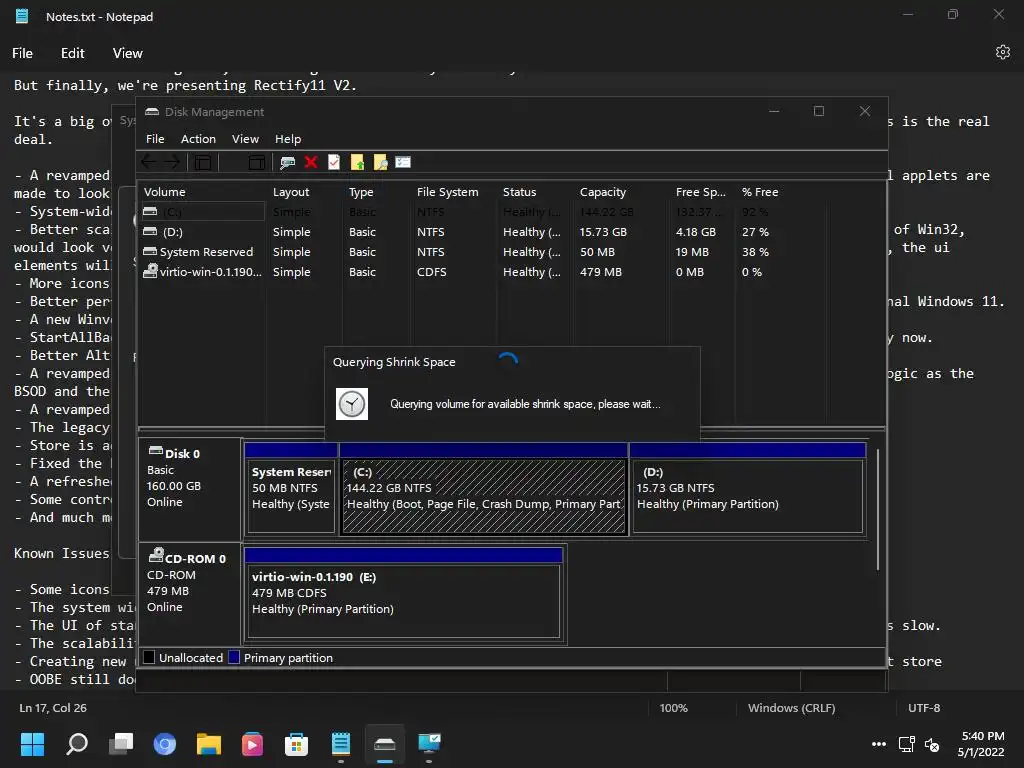Sort by the File System column header
Screen dimensions: 1024x768
[x=454, y=192]
